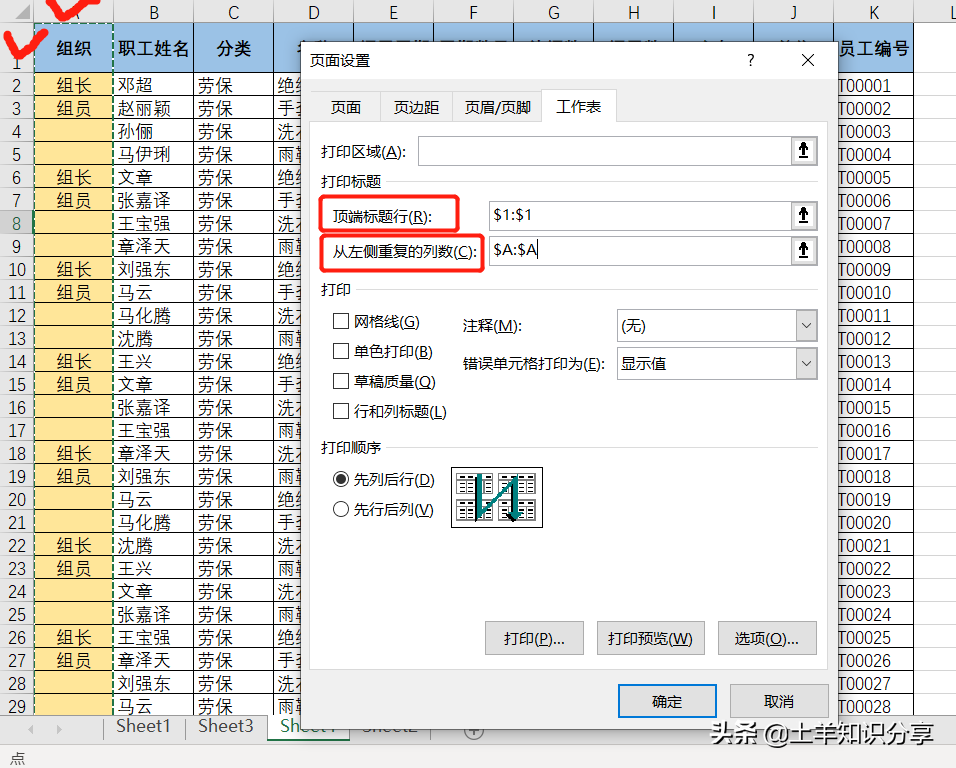Image resolution: width=956 pixels, height=768 pixels.
Task: Click 劳保 cell in row 20
Action: [234, 499]
